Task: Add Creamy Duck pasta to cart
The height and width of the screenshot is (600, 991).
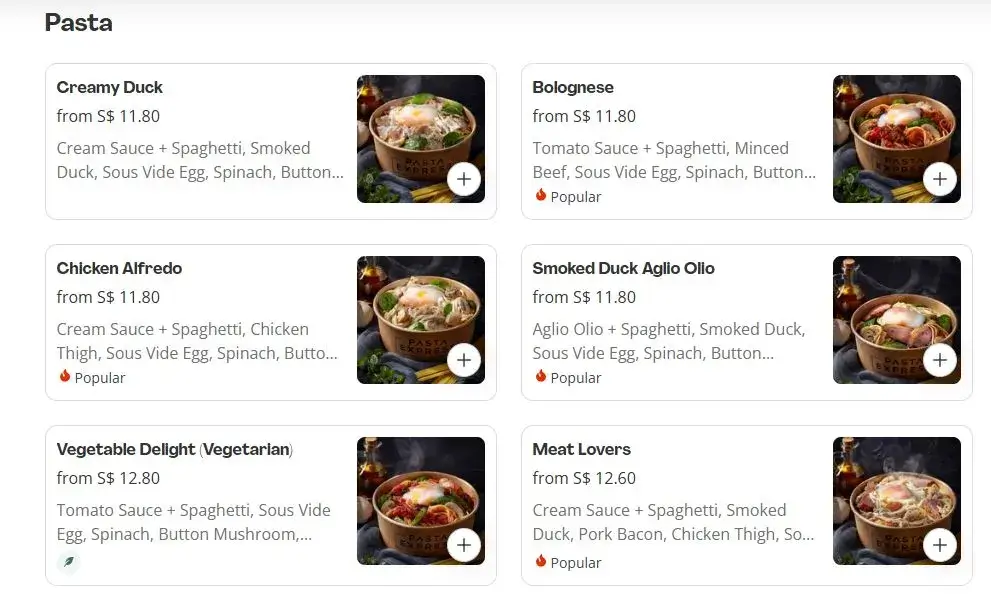Action: [464, 180]
